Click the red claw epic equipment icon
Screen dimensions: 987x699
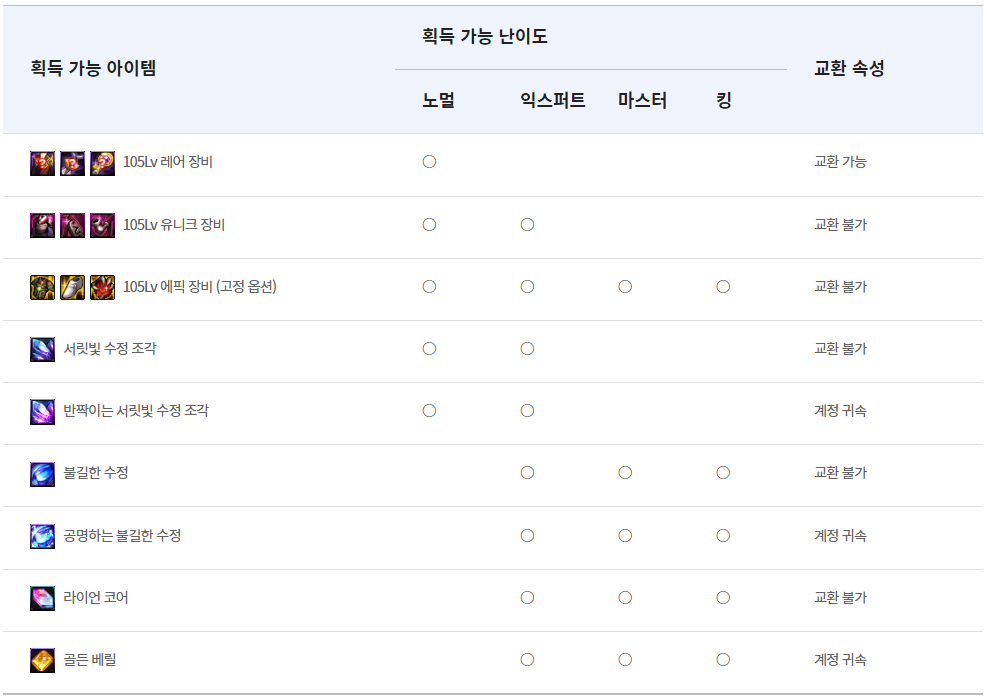point(103,287)
